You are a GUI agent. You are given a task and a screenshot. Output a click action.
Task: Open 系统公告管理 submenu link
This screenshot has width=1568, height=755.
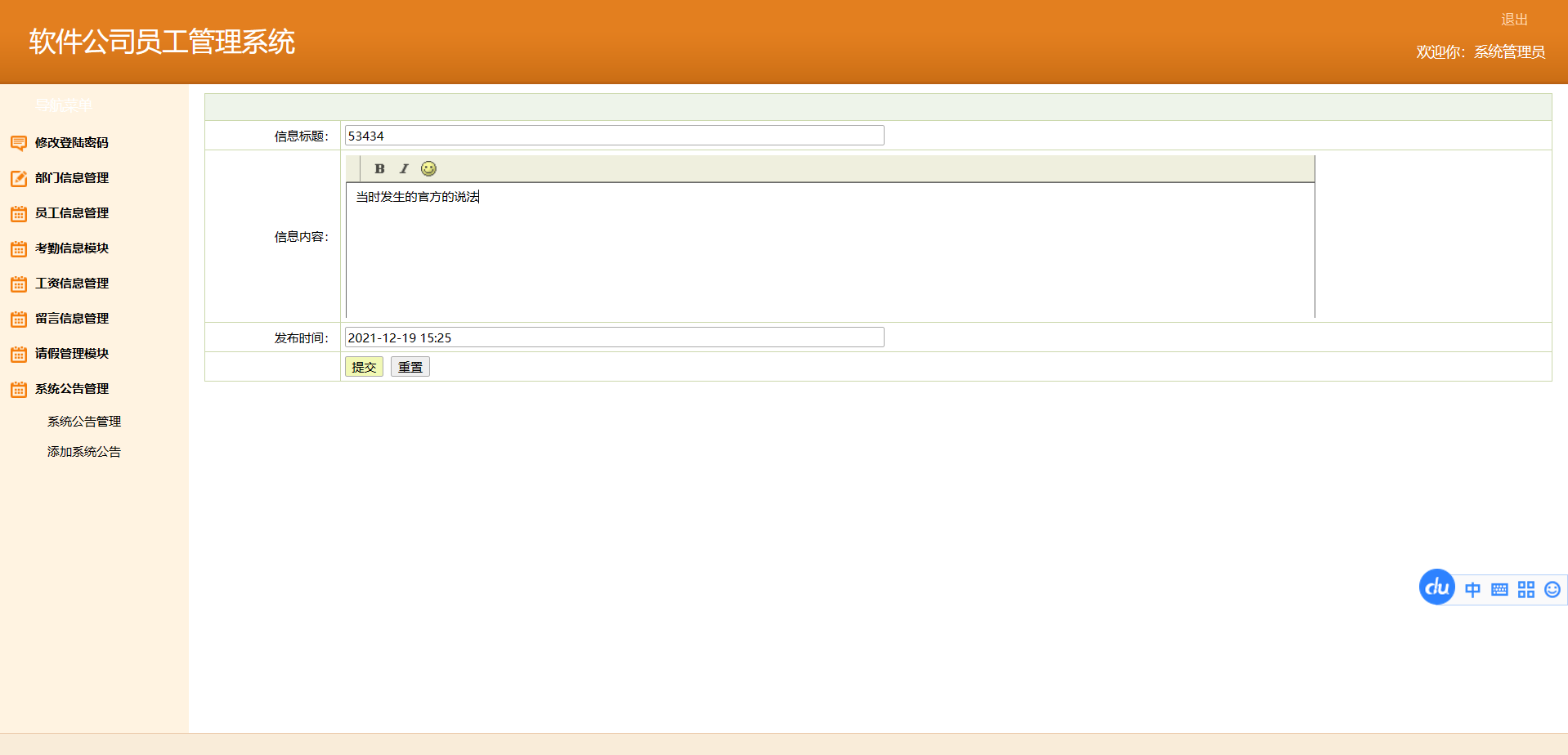[x=84, y=421]
